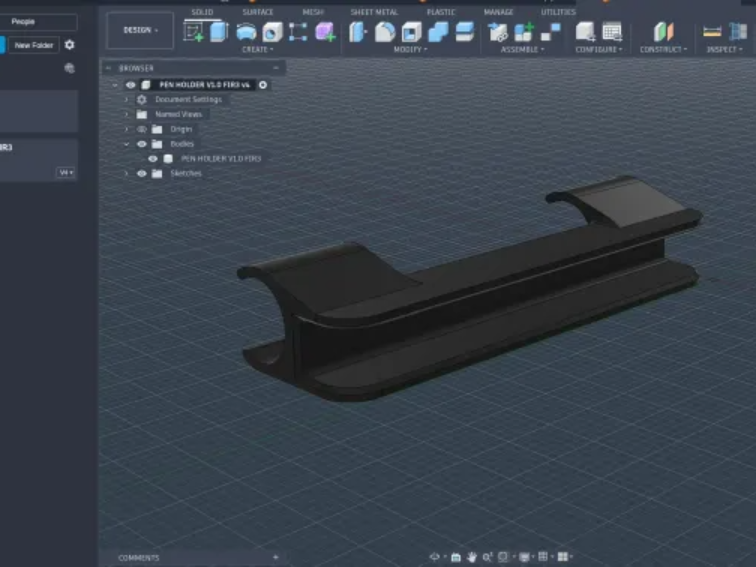Click the Offset Plane construct icon
Image resolution: width=756 pixels, height=567 pixels.
coord(663,32)
